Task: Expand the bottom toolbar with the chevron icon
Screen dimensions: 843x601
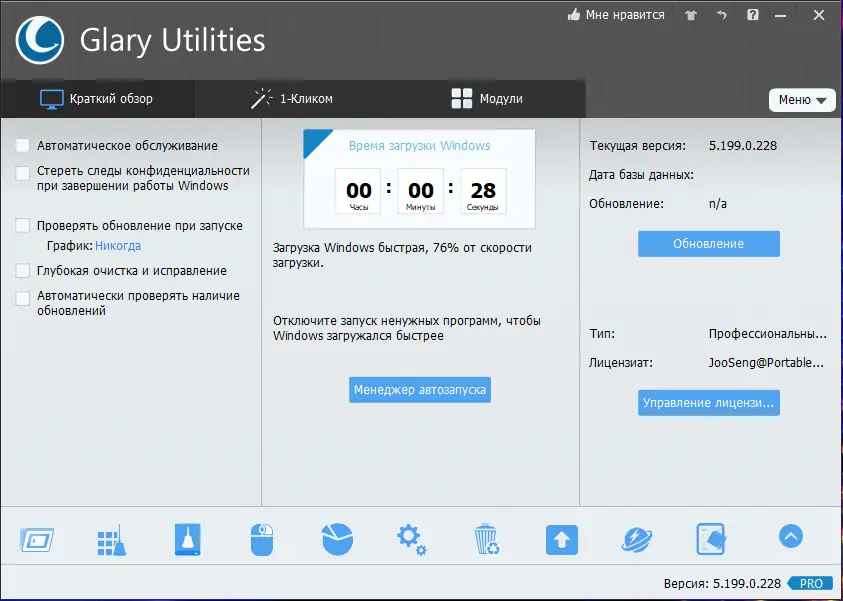Action: (790, 536)
